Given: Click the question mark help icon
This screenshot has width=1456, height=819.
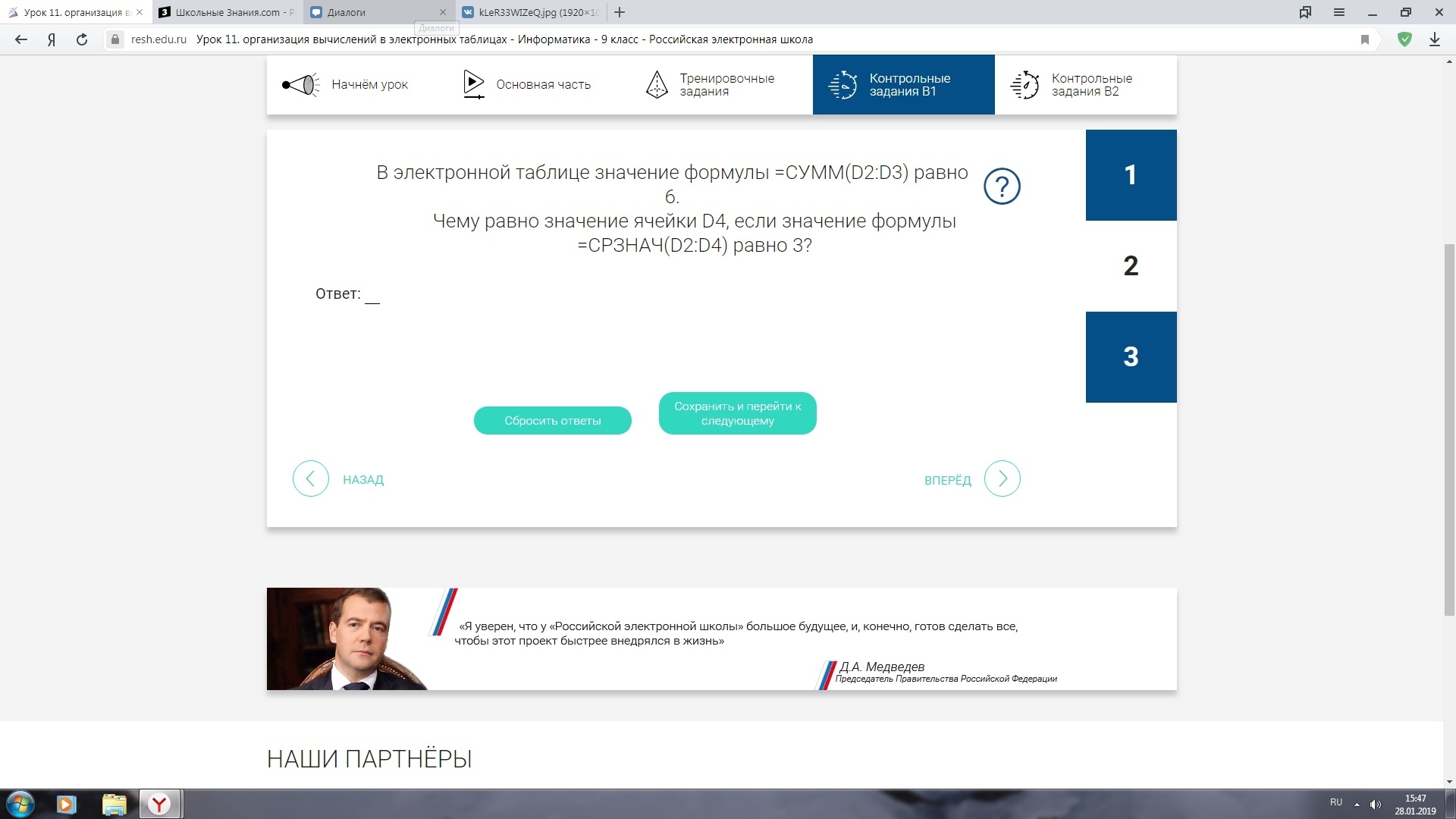Looking at the screenshot, I should pyautogui.click(x=1002, y=186).
